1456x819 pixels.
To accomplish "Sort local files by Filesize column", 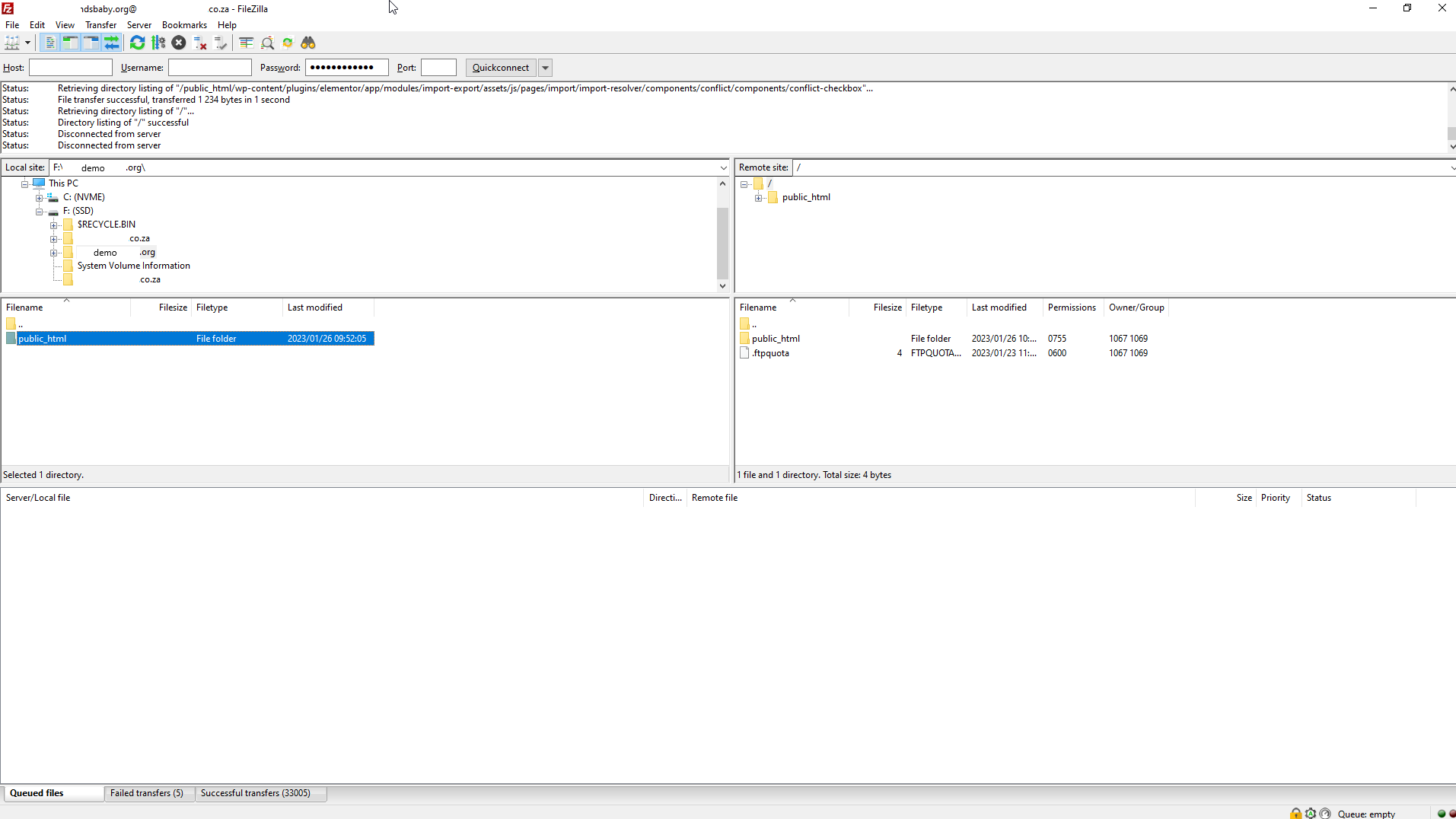I will click(161, 308).
